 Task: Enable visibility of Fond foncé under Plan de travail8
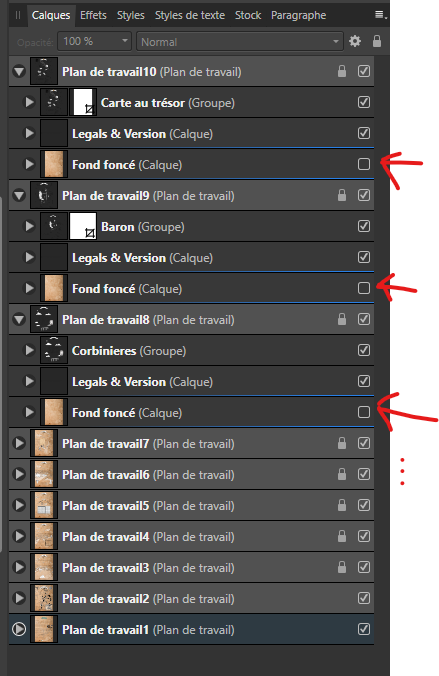(x=364, y=412)
